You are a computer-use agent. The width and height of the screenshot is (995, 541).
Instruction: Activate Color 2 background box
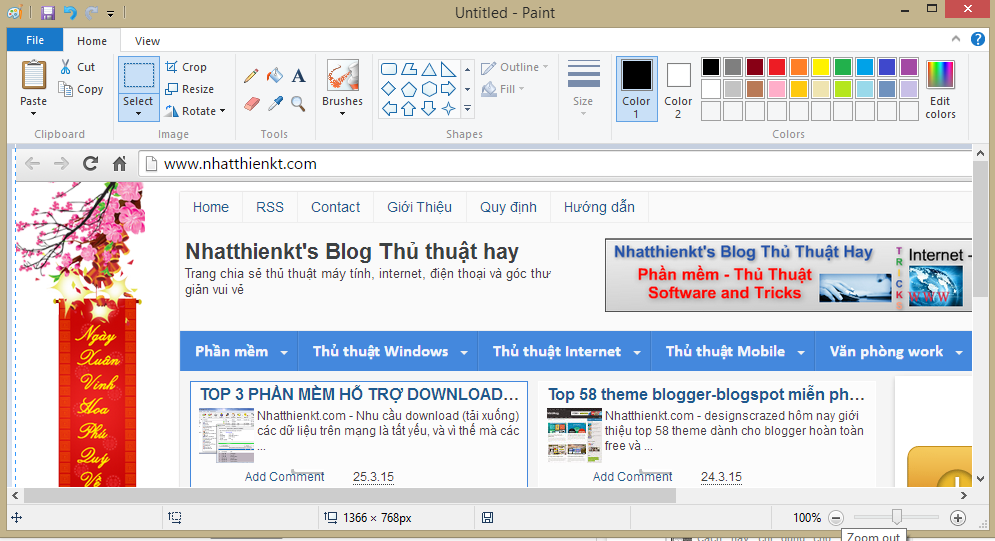[x=678, y=89]
